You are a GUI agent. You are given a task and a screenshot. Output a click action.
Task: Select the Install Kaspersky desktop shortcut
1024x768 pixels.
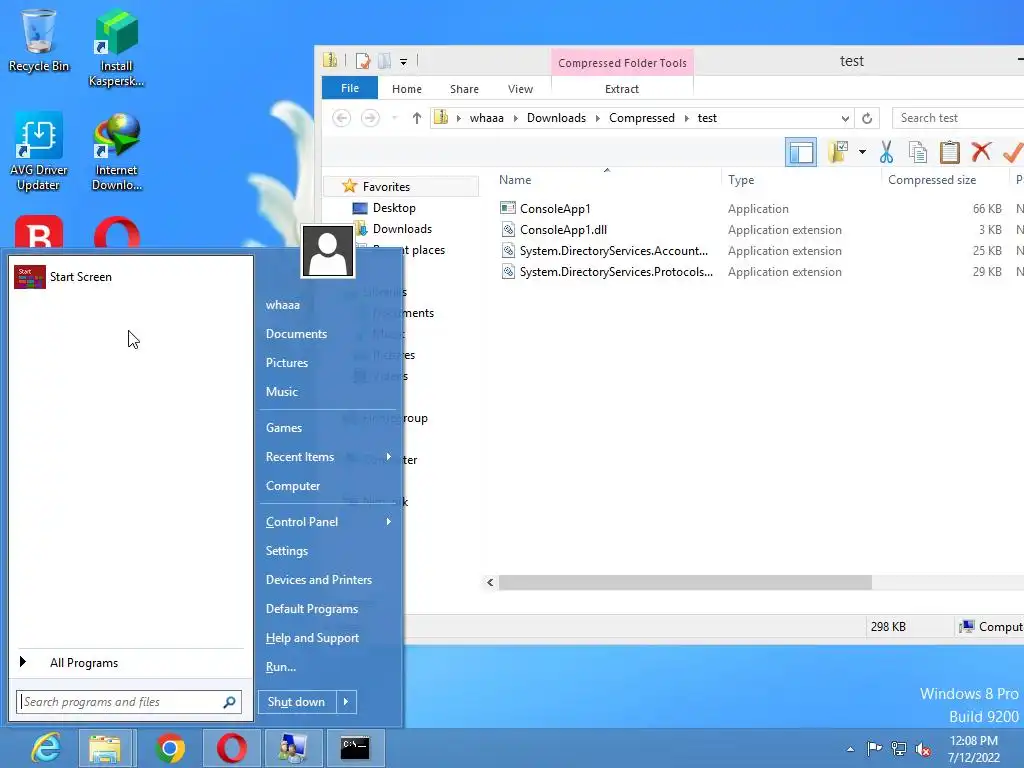[116, 48]
